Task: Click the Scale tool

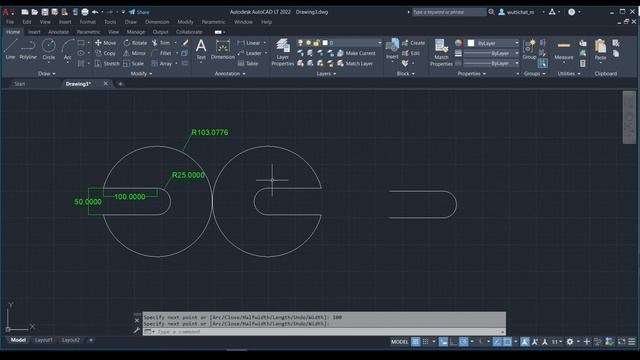Action: (x=133, y=64)
